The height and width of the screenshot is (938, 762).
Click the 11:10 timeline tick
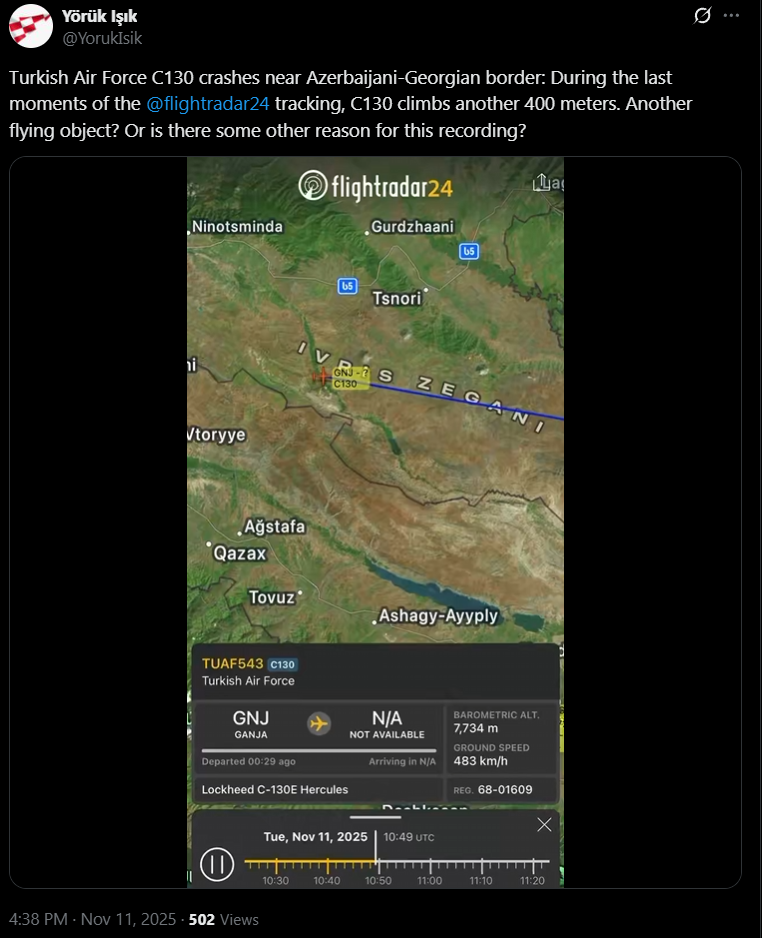pyautogui.click(x=481, y=866)
